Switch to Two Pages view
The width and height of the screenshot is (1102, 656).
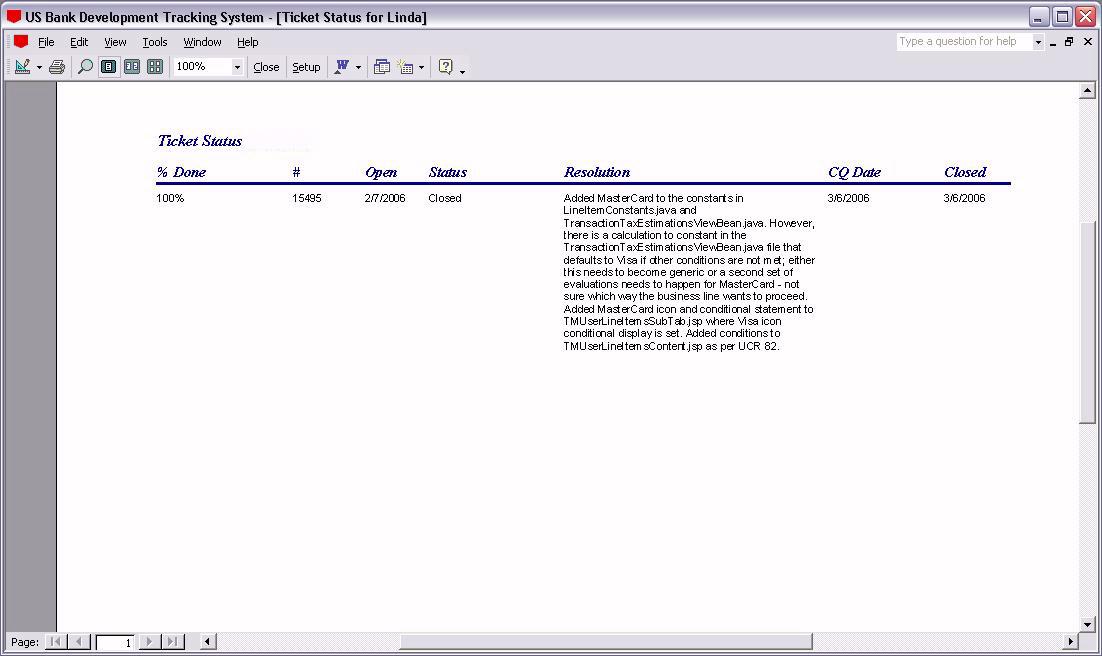click(x=131, y=67)
